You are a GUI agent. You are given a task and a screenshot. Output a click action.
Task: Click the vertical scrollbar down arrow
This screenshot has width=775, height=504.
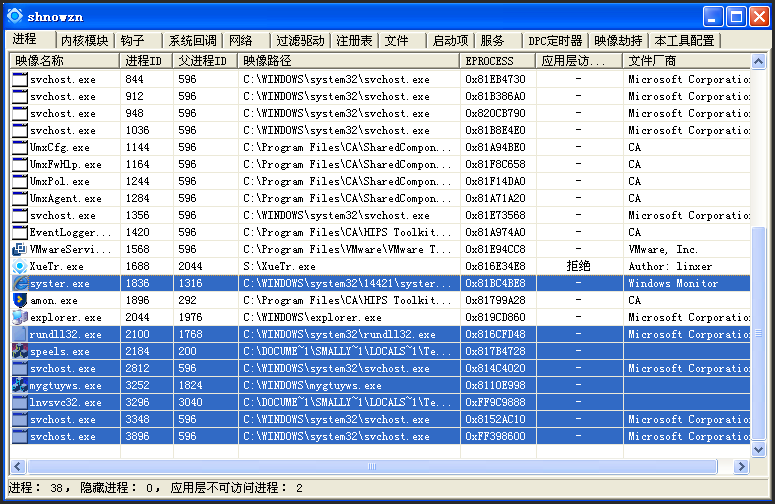[758, 450]
